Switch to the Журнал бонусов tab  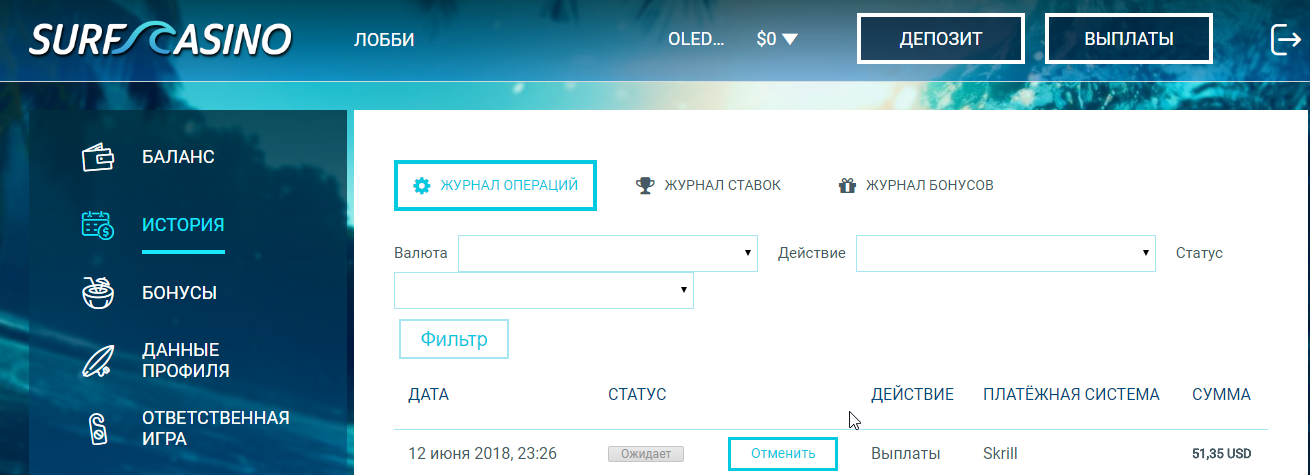pyautogui.click(x=917, y=185)
